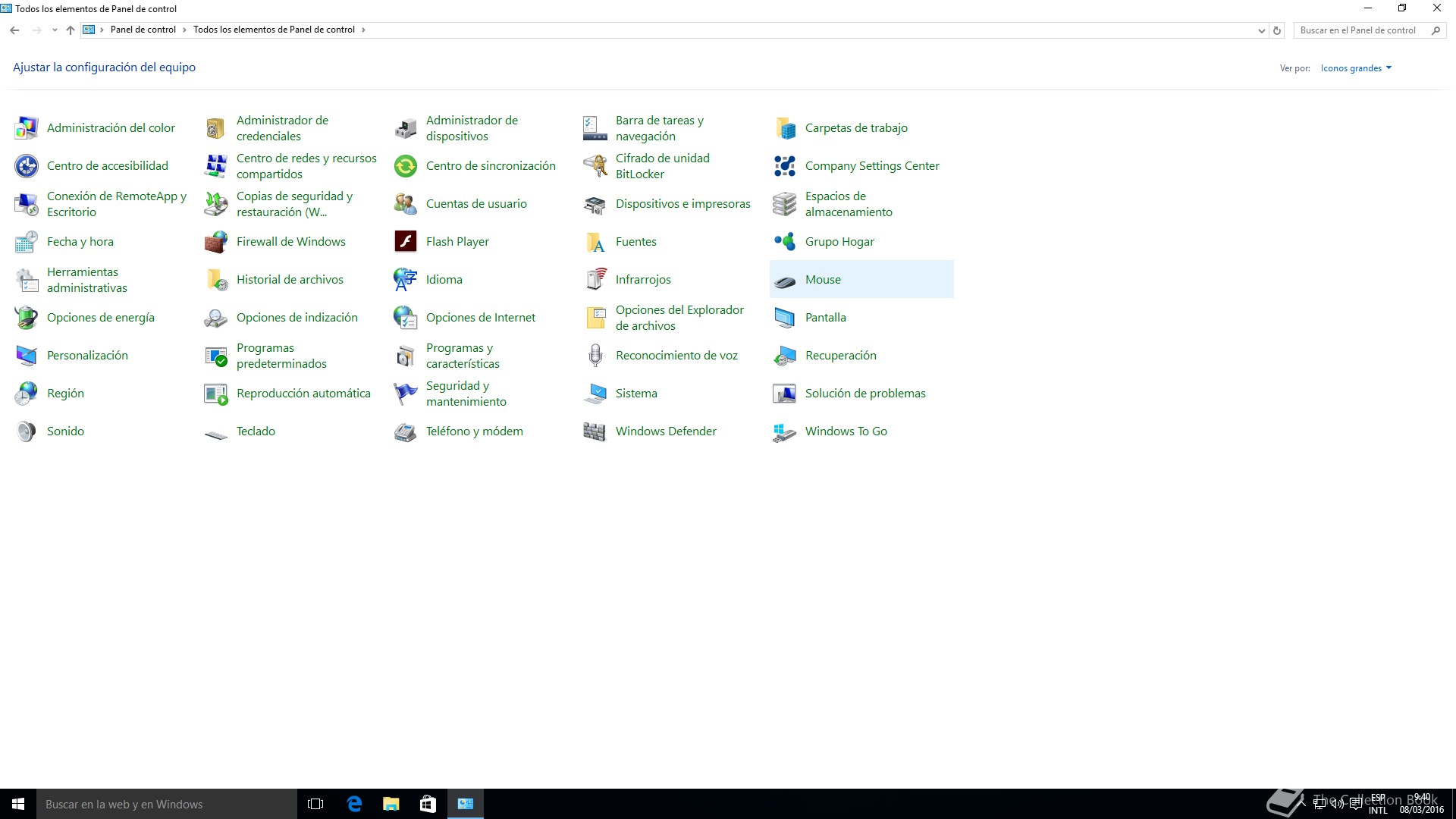Open the 'Recuperación' link
Image resolution: width=1456 pixels, height=819 pixels.
[840, 356]
